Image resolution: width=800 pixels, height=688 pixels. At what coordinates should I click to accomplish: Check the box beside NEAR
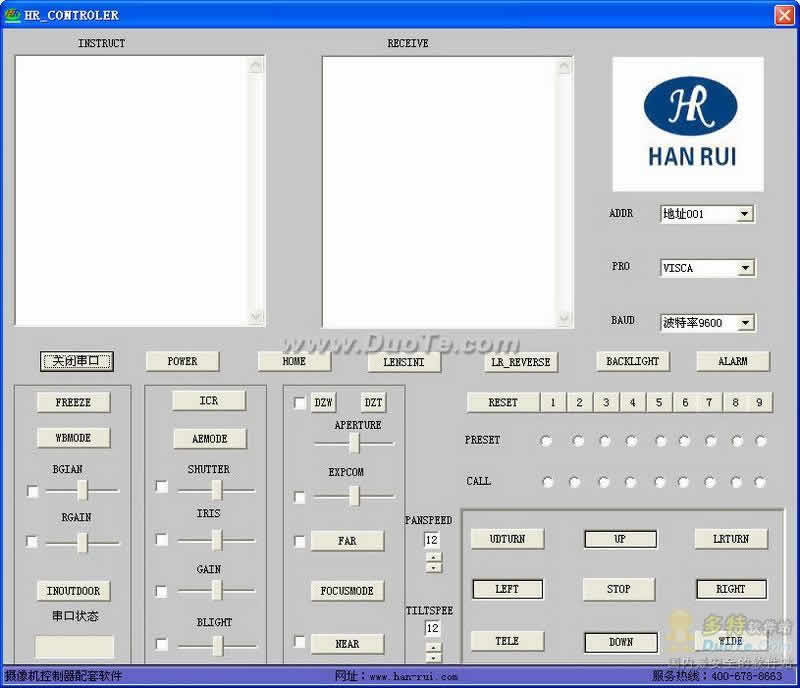tap(299, 642)
